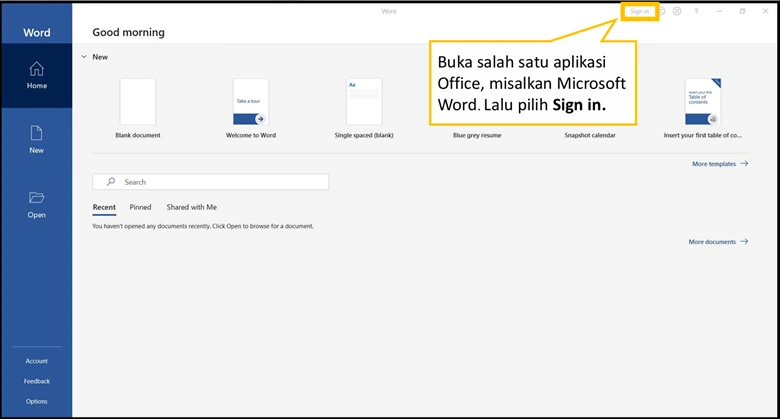The width and height of the screenshot is (780, 419).
Task: Click into the Search field
Action: pyautogui.click(x=210, y=182)
